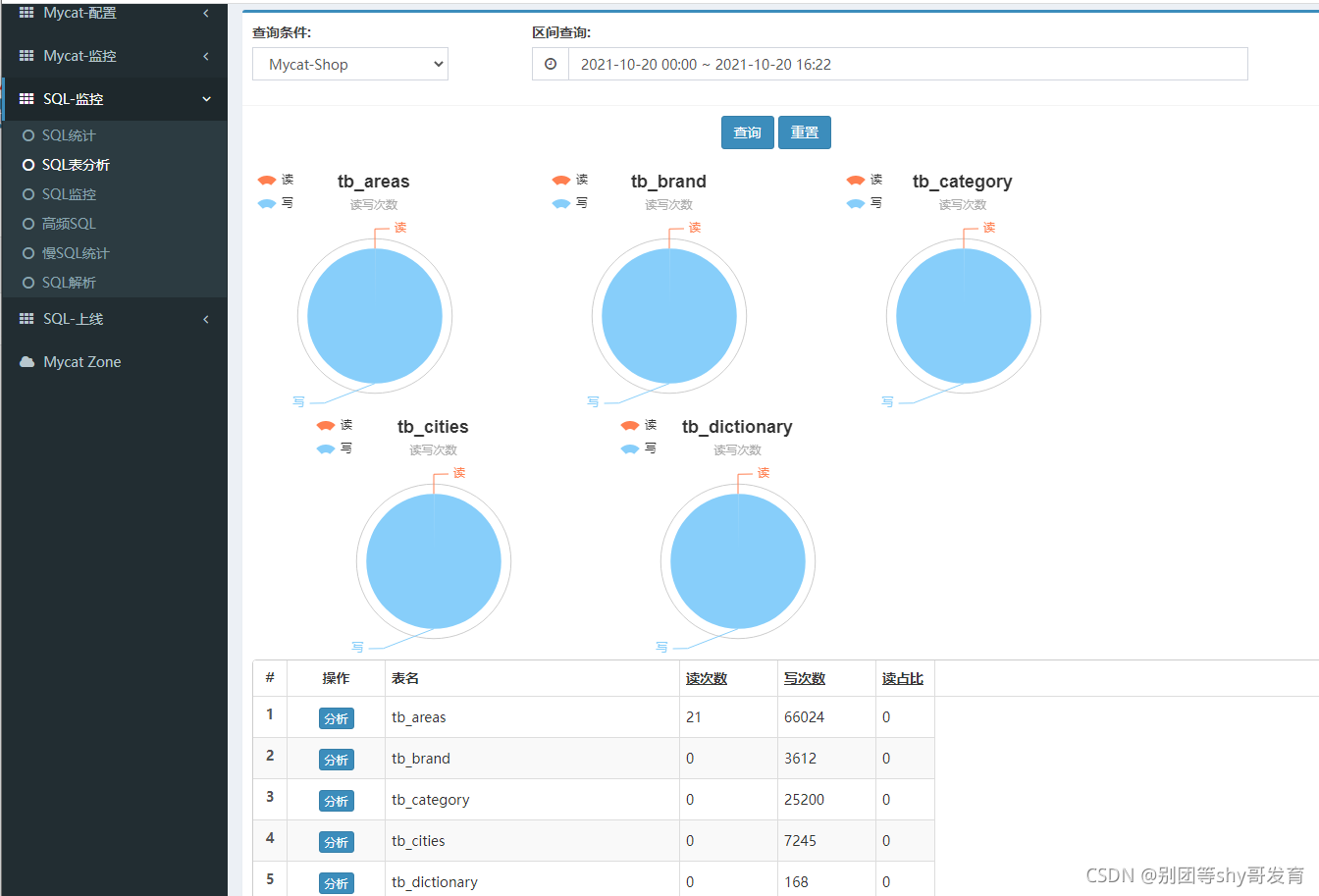Image resolution: width=1319 pixels, height=896 pixels.
Task: Click the circle icon beside SQL监控
Action: [28, 194]
